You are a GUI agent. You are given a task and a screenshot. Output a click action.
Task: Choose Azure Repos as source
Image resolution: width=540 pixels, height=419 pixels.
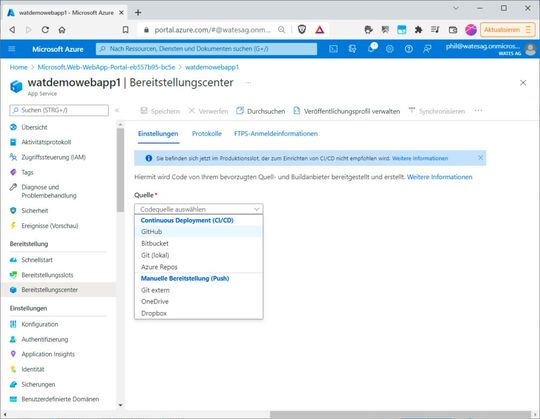(x=199, y=266)
